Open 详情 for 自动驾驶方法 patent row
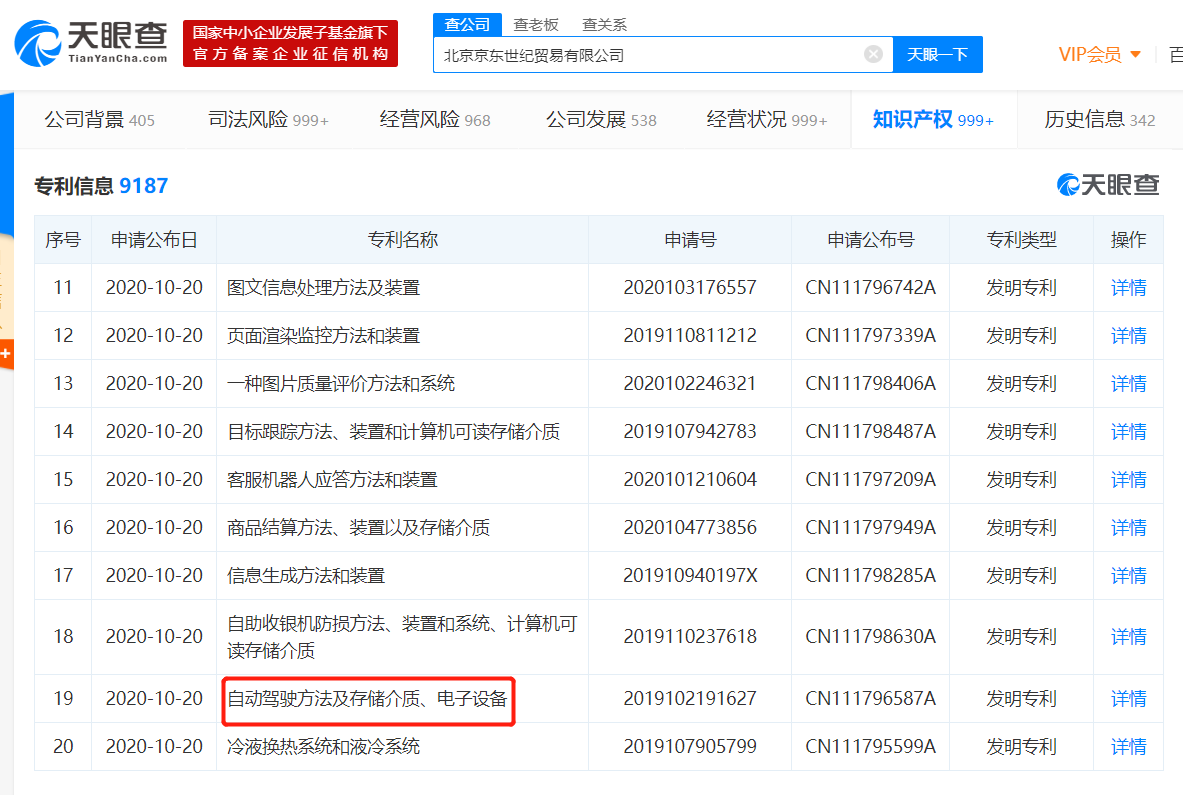 pyautogui.click(x=1129, y=698)
